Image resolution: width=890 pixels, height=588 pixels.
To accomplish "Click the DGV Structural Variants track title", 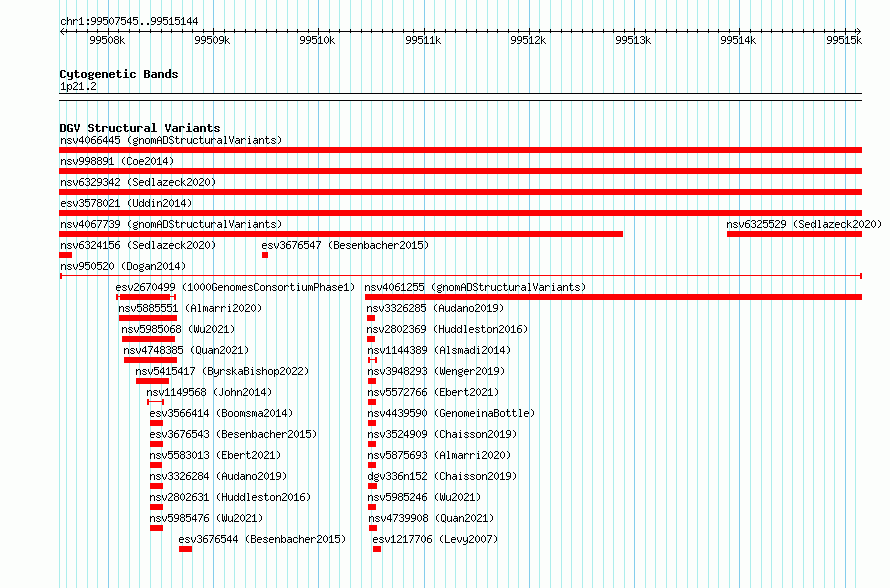I will point(140,128).
